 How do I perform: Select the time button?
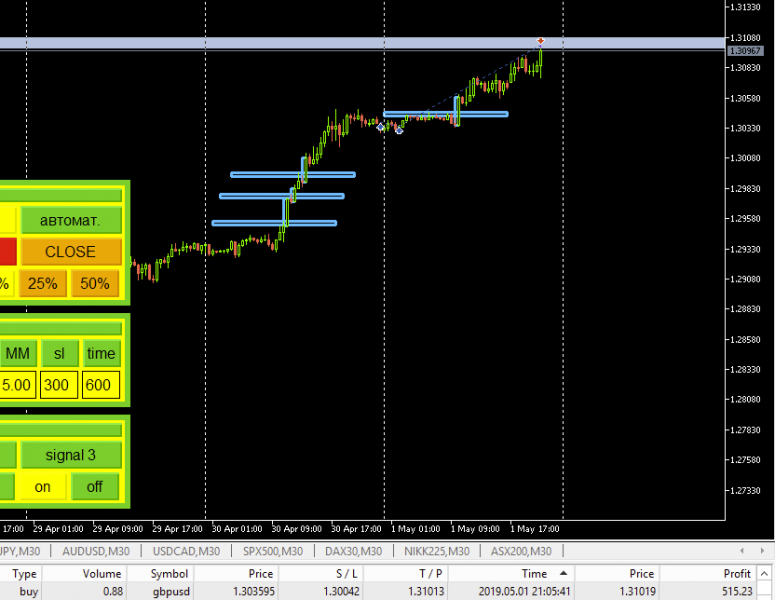pos(101,353)
